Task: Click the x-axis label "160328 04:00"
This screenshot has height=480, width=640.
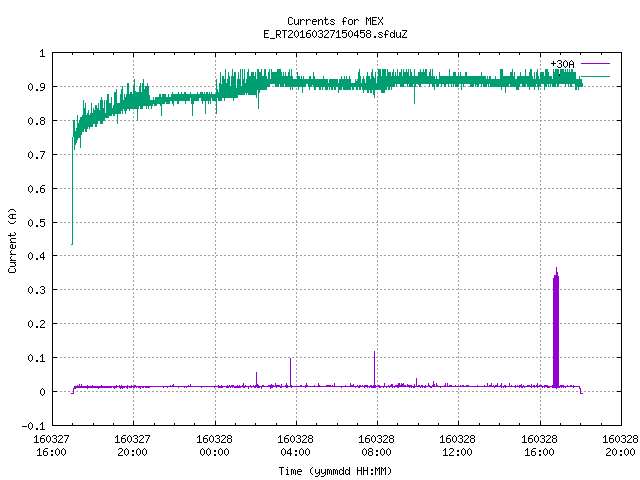Action: (x=295, y=445)
